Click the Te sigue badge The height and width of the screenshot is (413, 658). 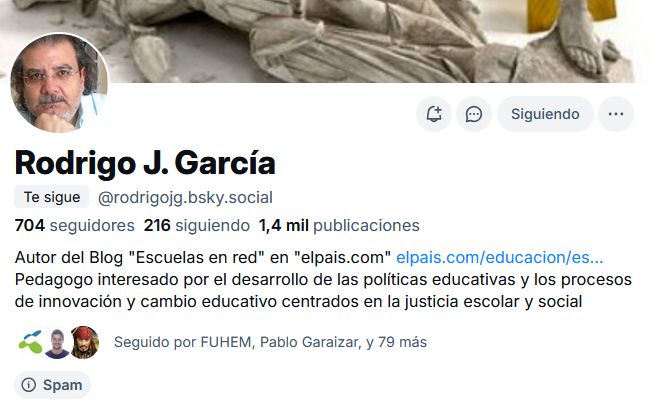[x=52, y=197]
